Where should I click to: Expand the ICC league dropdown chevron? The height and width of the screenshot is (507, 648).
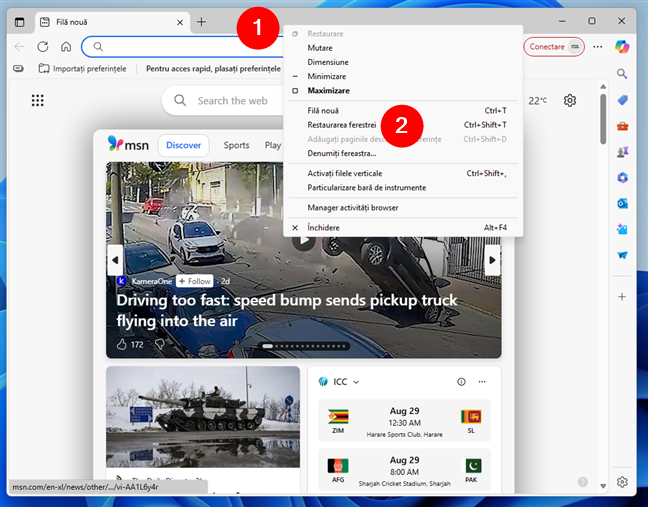pyautogui.click(x=356, y=382)
